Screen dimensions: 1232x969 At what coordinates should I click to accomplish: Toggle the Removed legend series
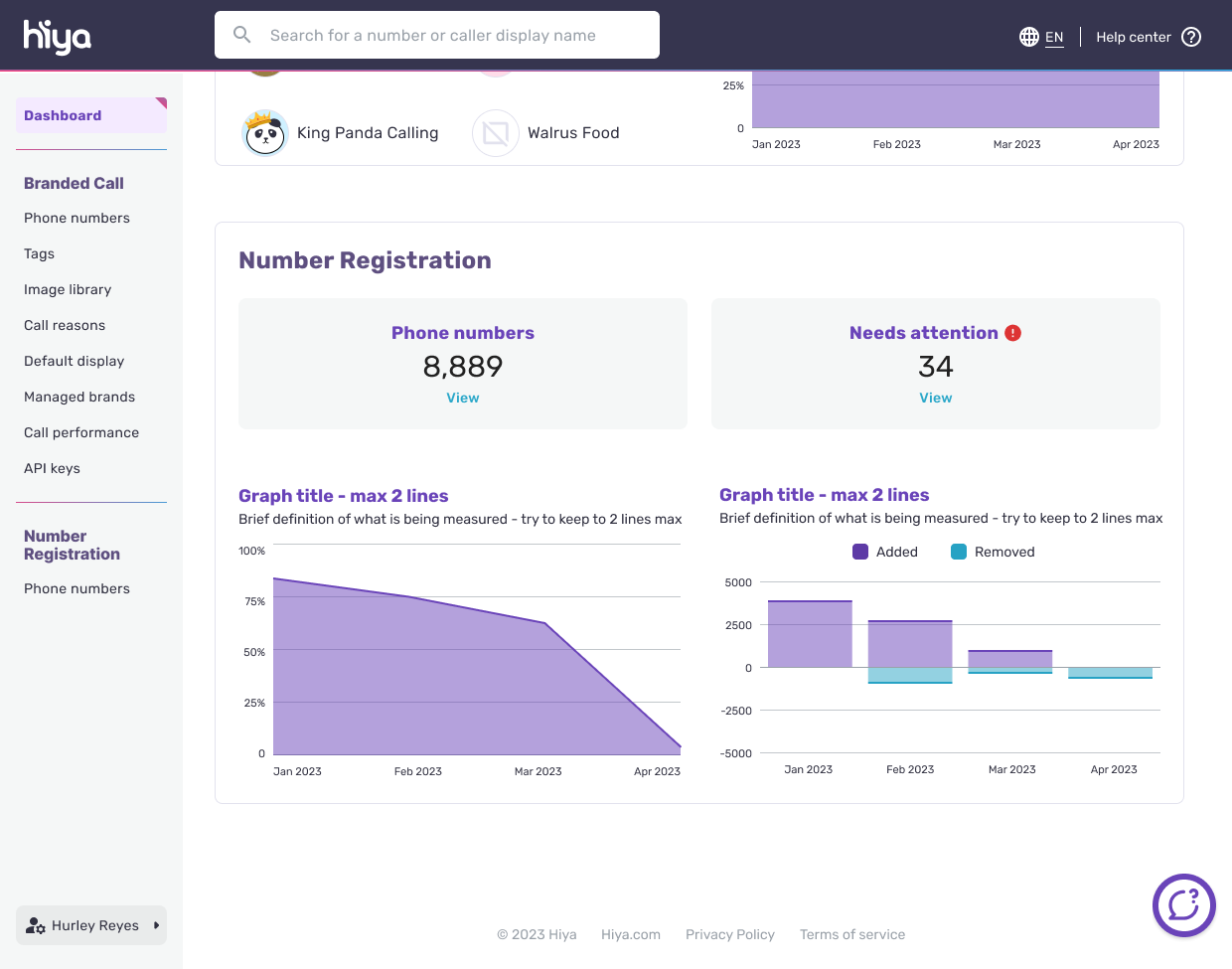959,552
